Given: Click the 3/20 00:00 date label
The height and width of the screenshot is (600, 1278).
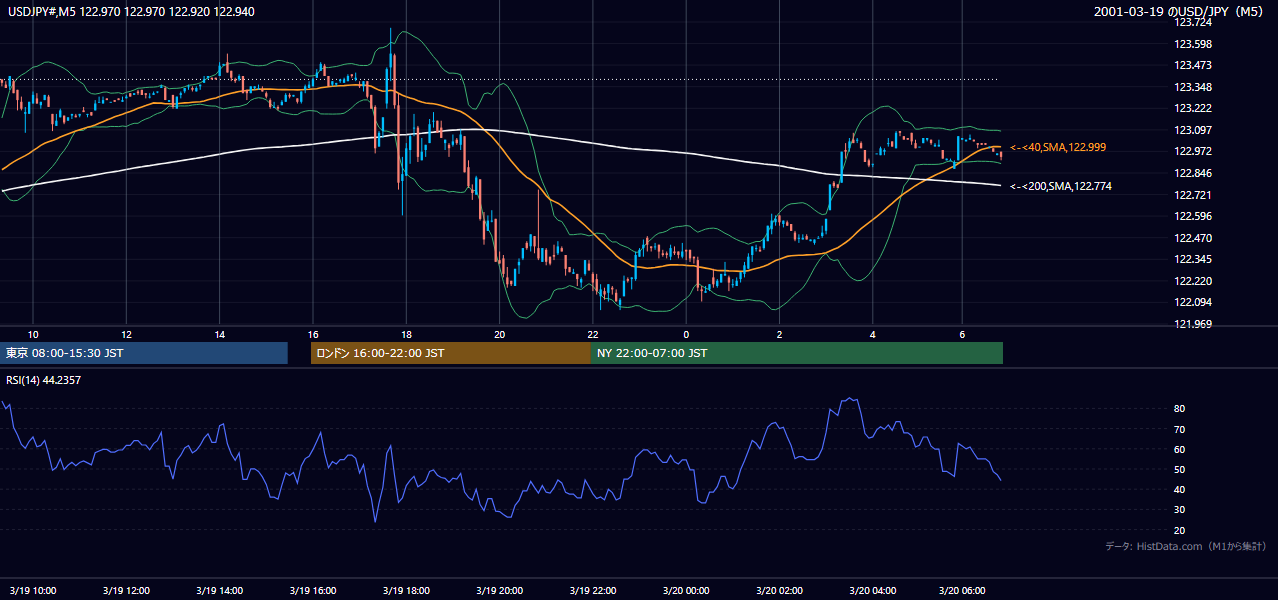Looking at the screenshot, I should click(x=685, y=591).
